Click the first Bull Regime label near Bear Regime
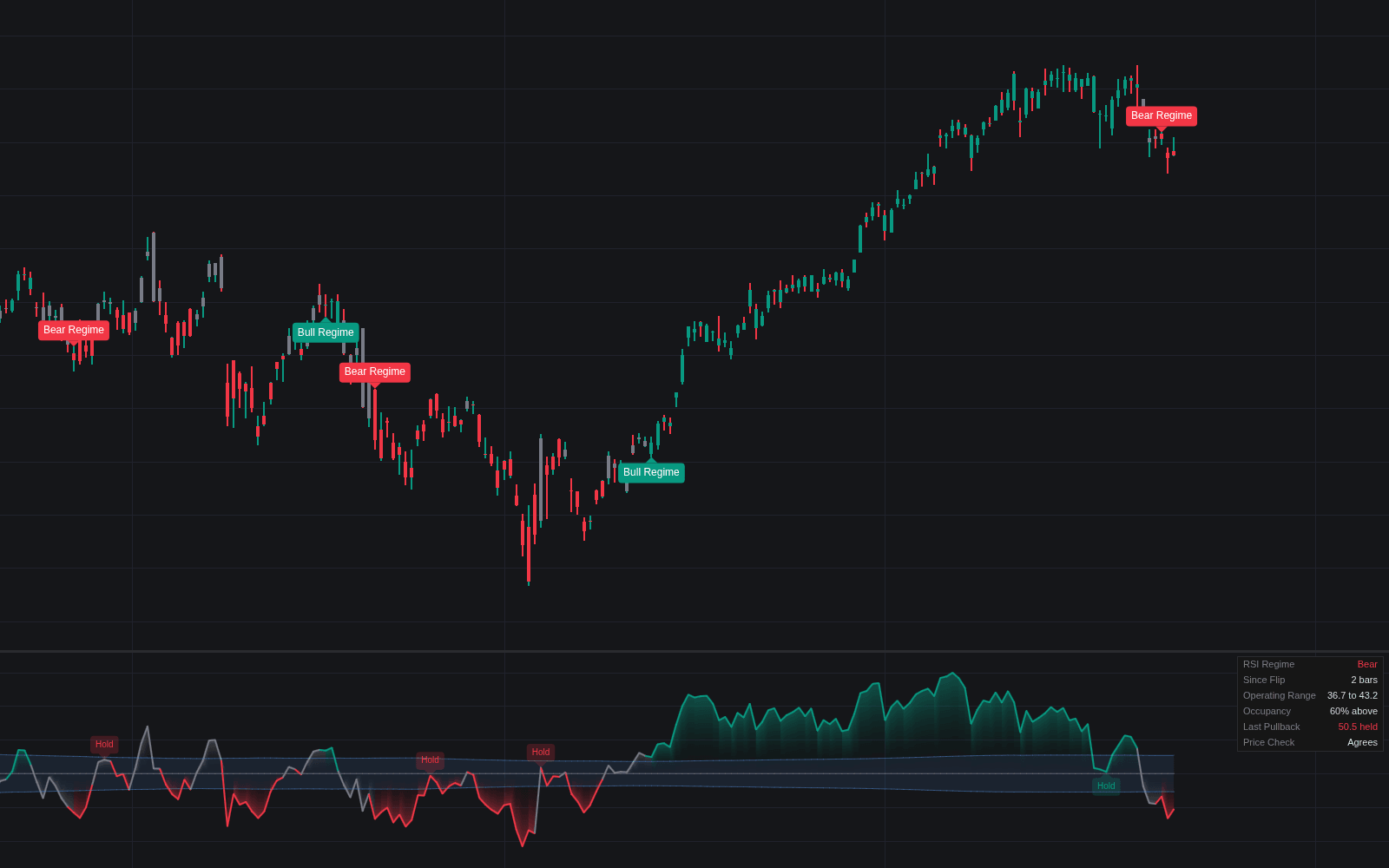The height and width of the screenshot is (868, 1389). click(x=326, y=332)
